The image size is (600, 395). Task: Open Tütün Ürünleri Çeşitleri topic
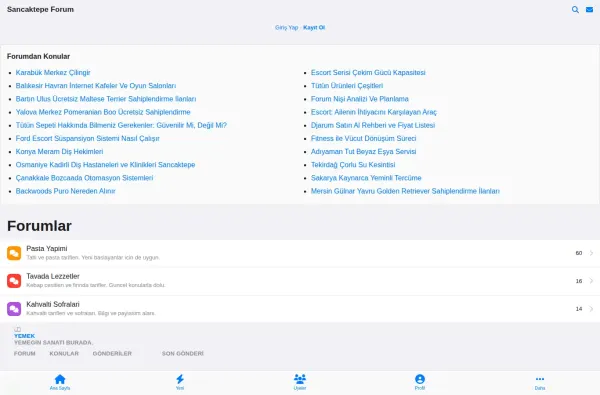(x=347, y=86)
